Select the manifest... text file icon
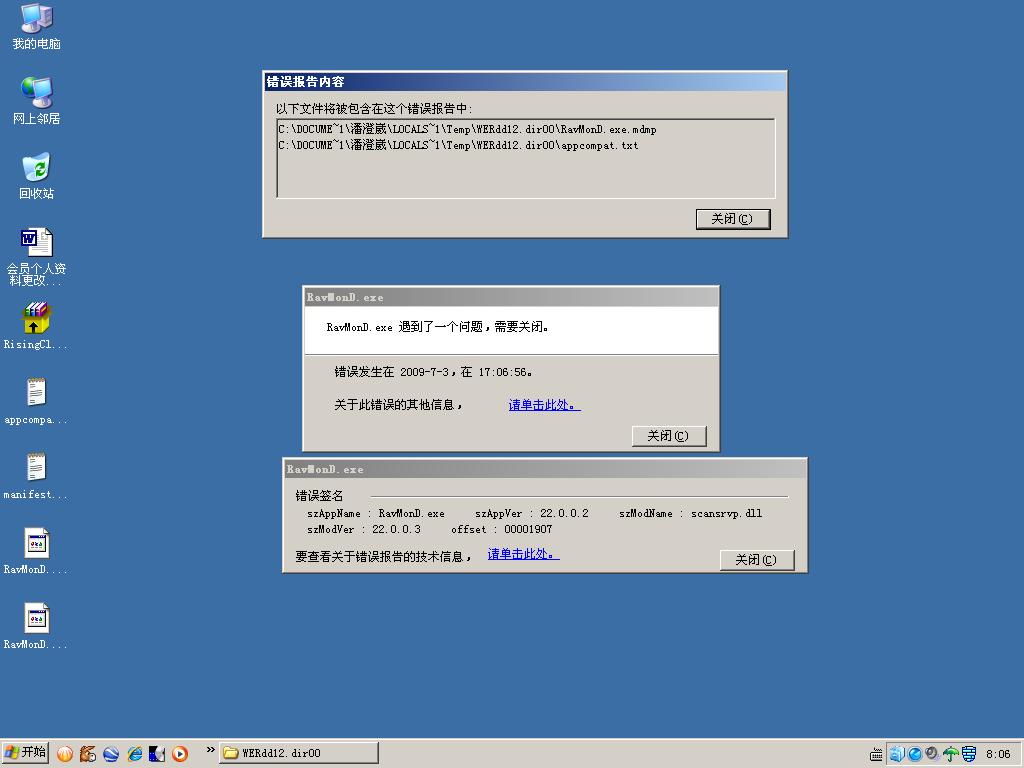This screenshot has height=768, width=1024. coord(36,476)
